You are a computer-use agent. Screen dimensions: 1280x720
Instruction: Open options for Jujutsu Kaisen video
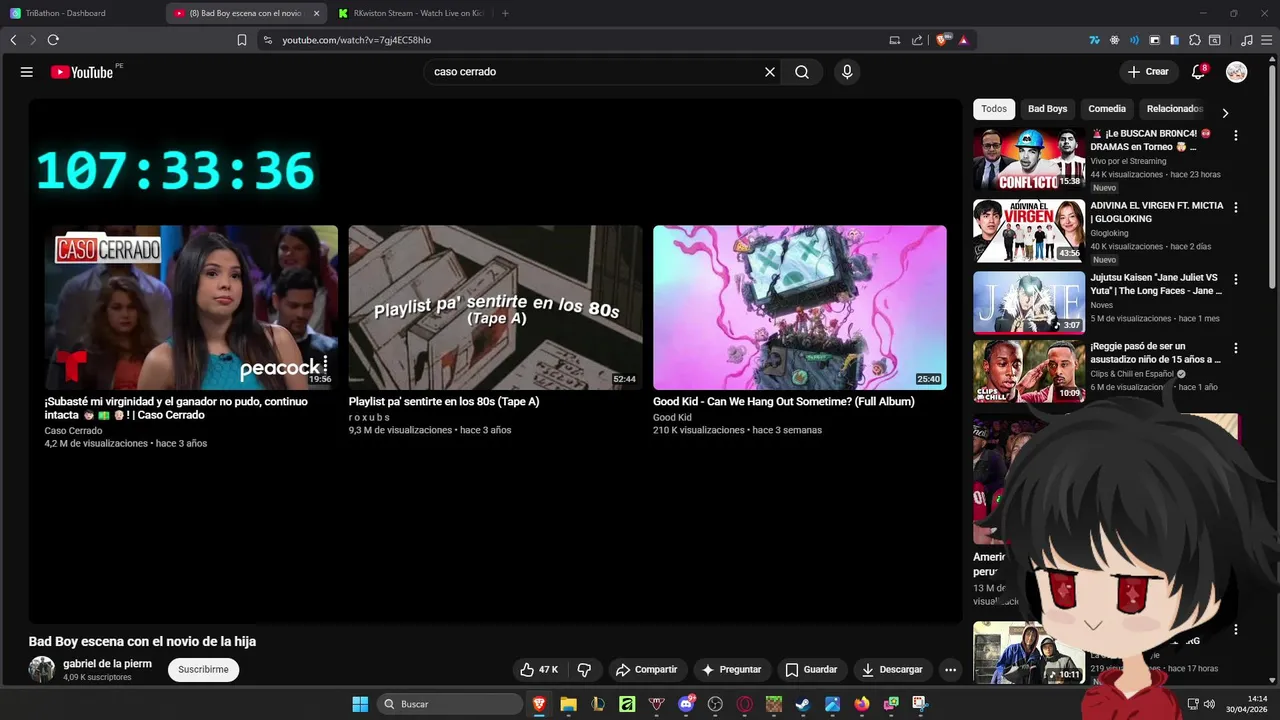(1236, 280)
